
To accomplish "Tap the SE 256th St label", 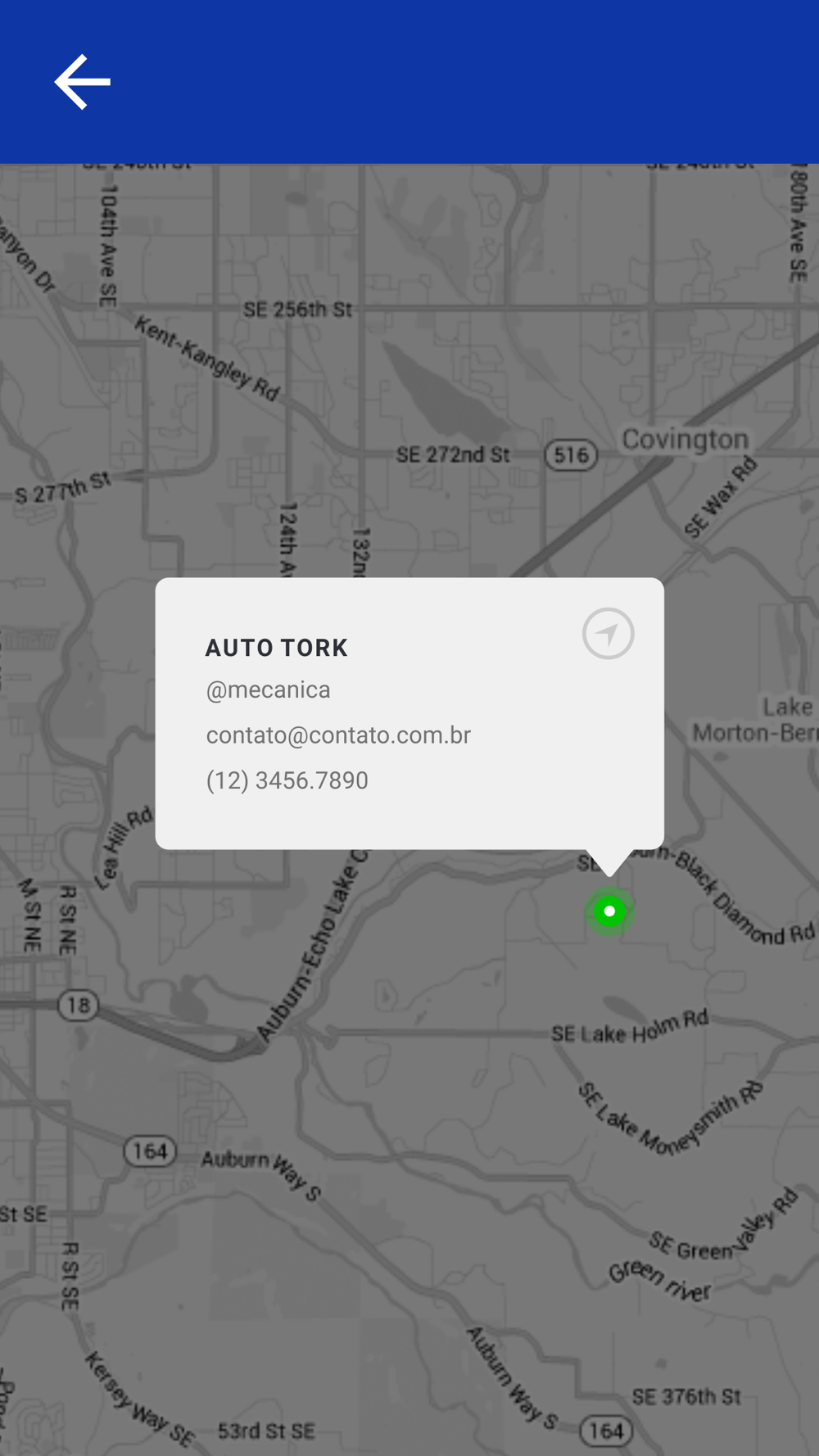I will (x=297, y=310).
